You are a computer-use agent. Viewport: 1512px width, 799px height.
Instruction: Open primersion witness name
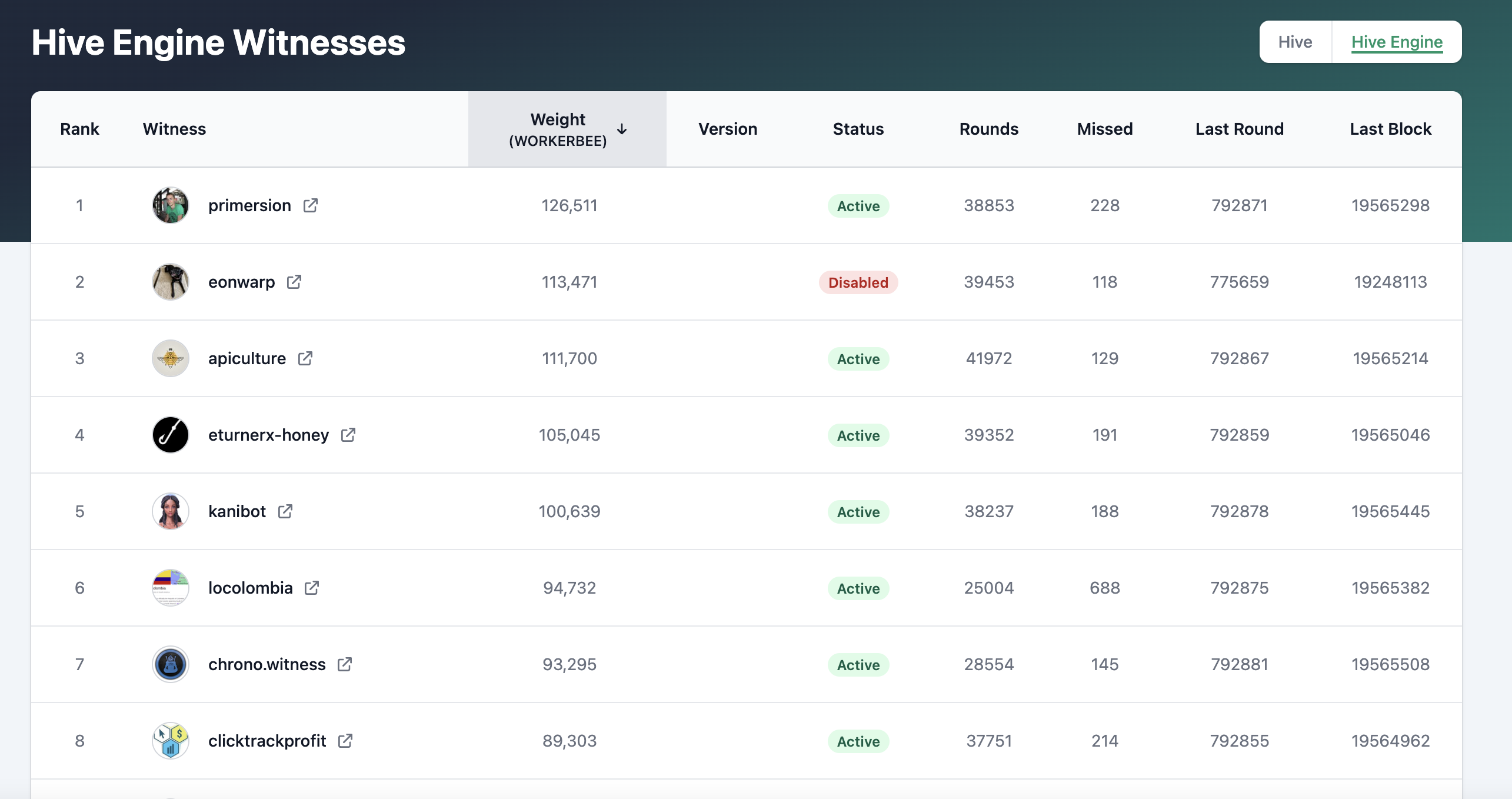pyautogui.click(x=249, y=205)
